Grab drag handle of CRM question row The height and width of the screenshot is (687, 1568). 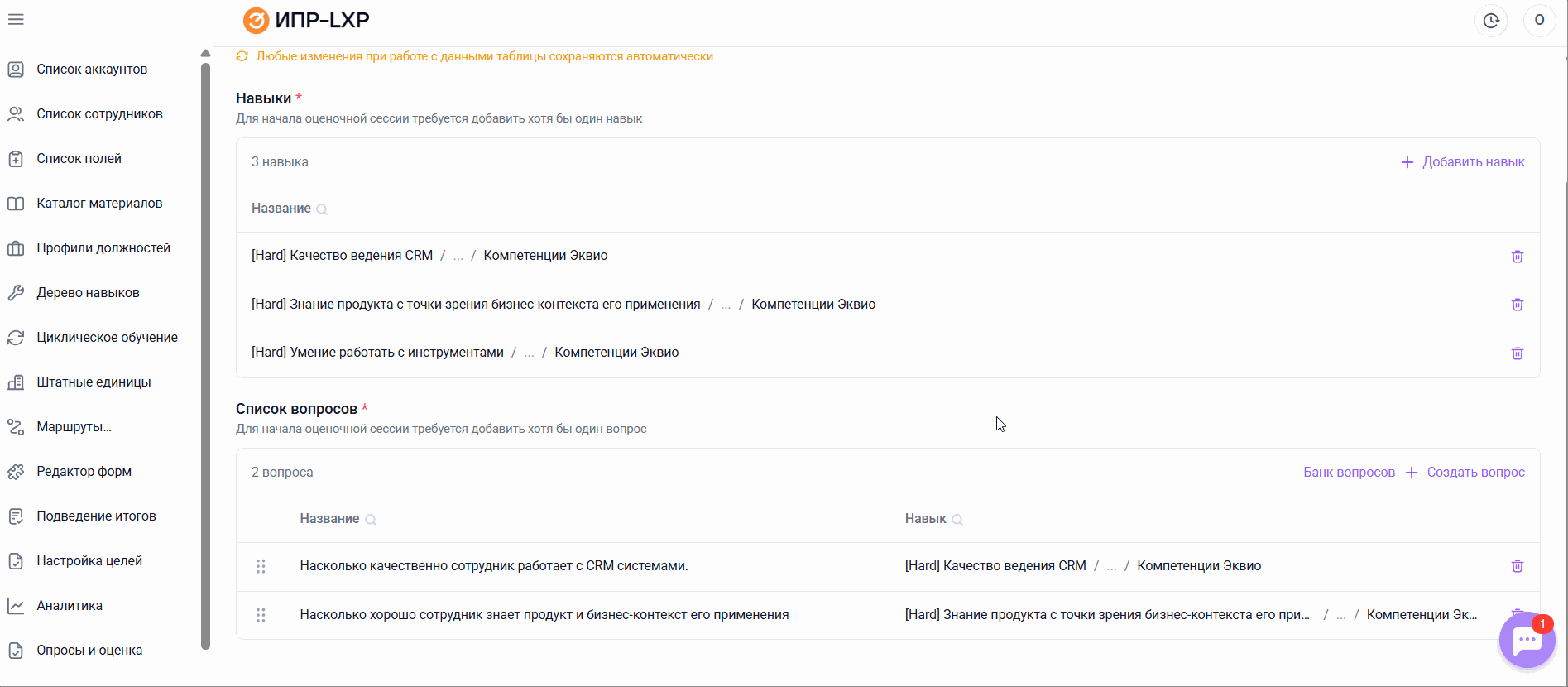pyautogui.click(x=261, y=566)
